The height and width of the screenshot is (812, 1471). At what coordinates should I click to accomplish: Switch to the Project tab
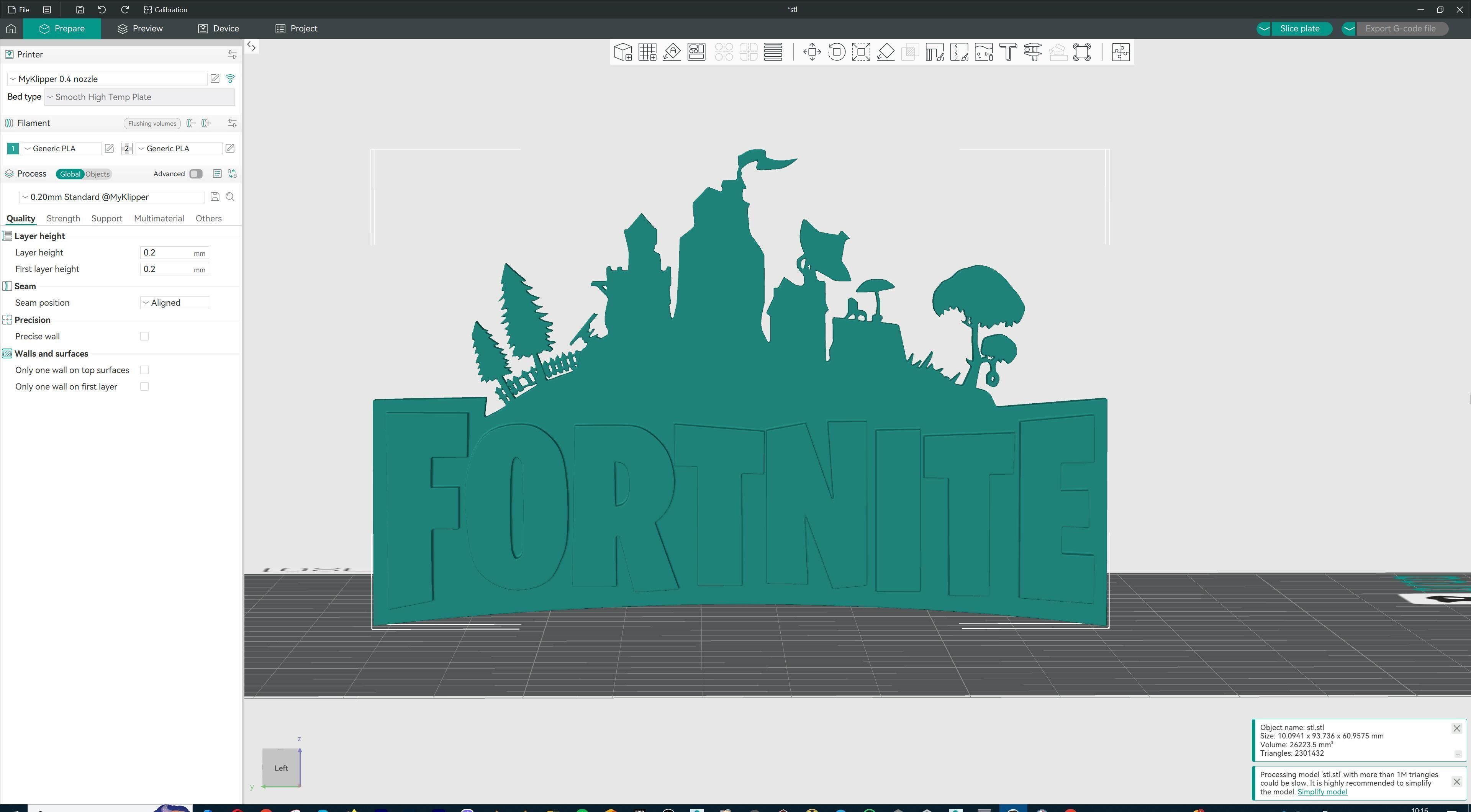pos(296,29)
